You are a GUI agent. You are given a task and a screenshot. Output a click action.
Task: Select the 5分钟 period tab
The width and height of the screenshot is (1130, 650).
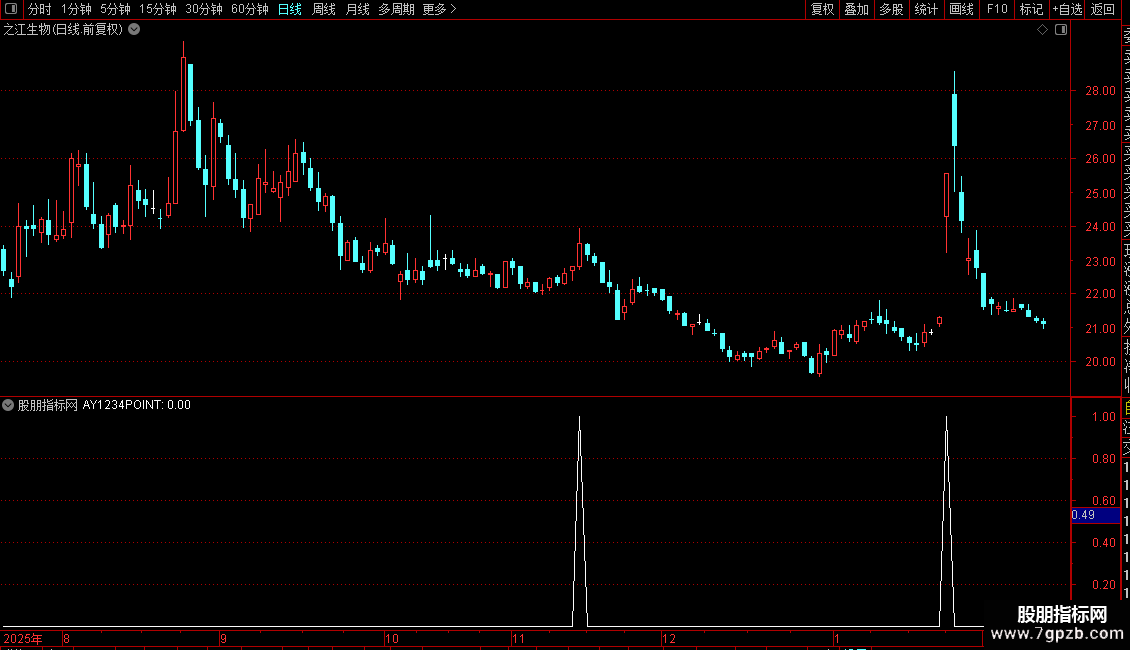(115, 9)
